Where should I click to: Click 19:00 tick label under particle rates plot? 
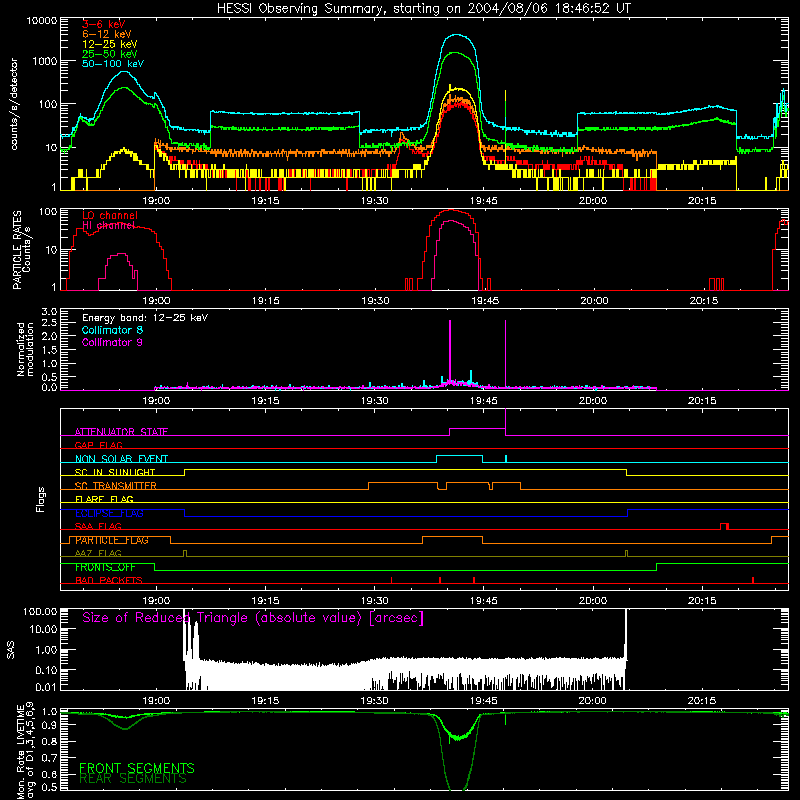coord(156,301)
